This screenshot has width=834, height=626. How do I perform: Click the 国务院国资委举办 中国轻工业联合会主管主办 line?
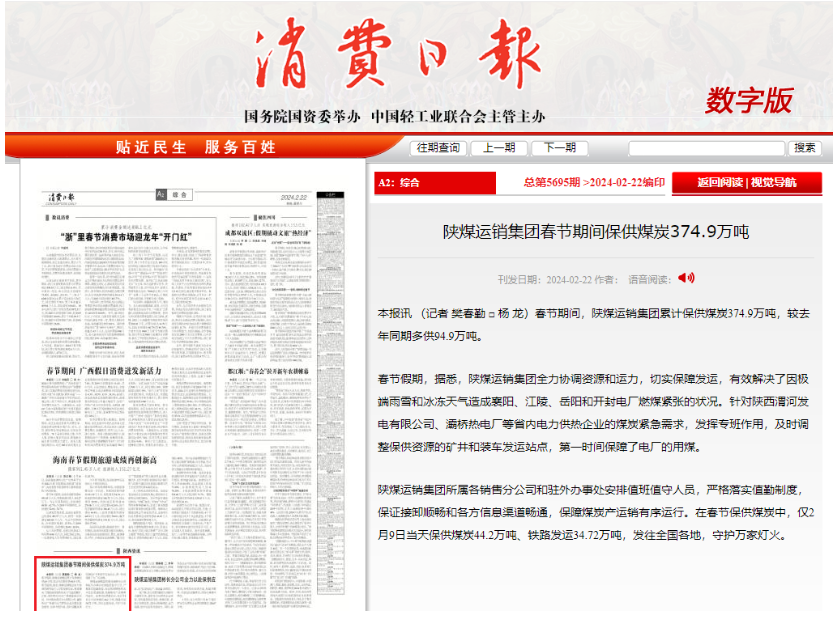(394, 116)
